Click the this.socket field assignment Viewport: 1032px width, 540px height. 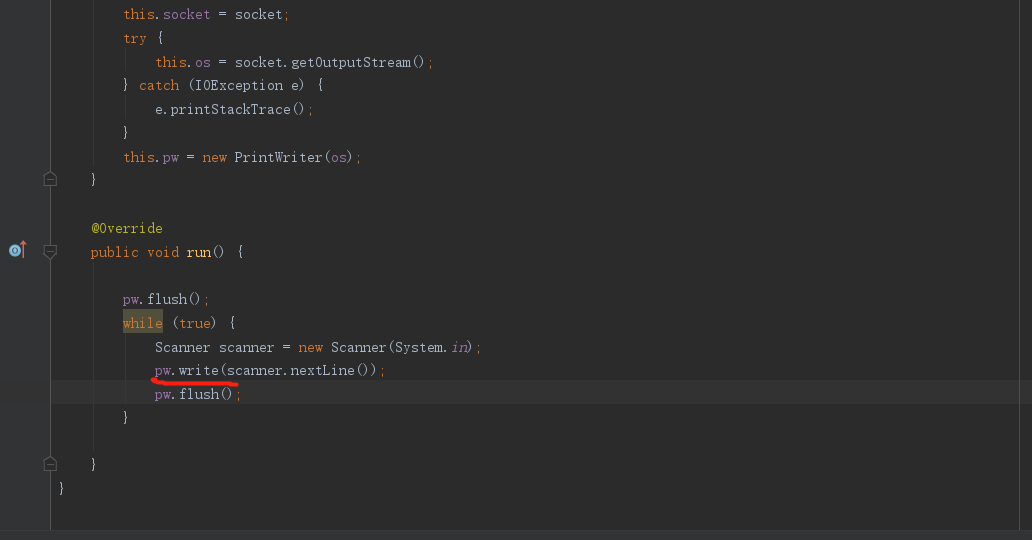point(167,14)
